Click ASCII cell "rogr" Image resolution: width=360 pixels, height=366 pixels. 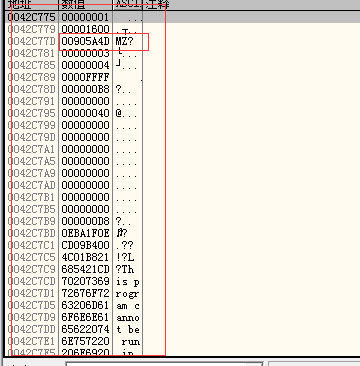[x=127, y=294]
